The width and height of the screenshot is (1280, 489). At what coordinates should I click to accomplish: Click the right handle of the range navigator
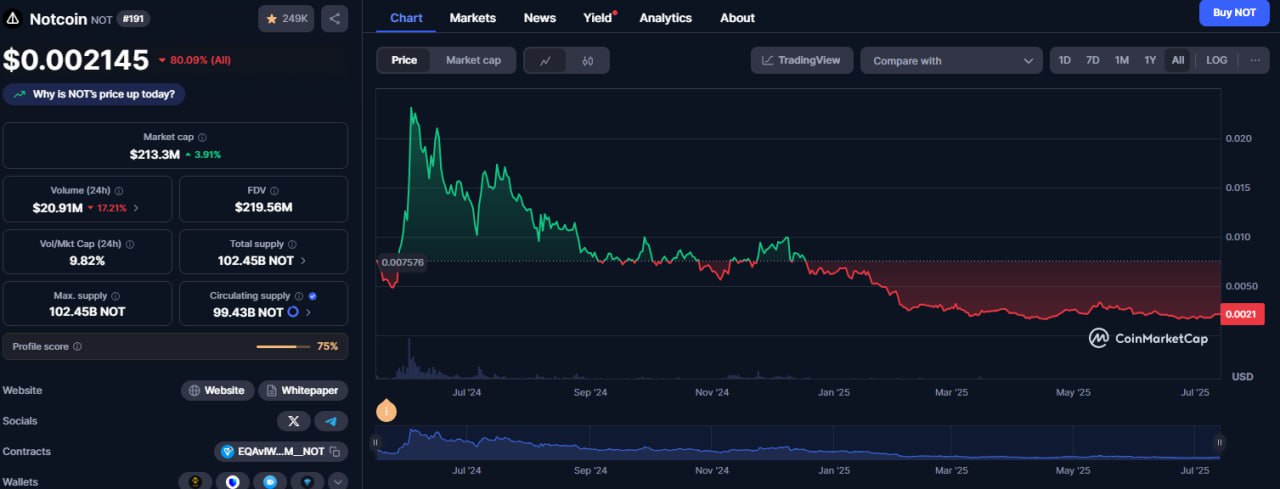tap(1220, 442)
